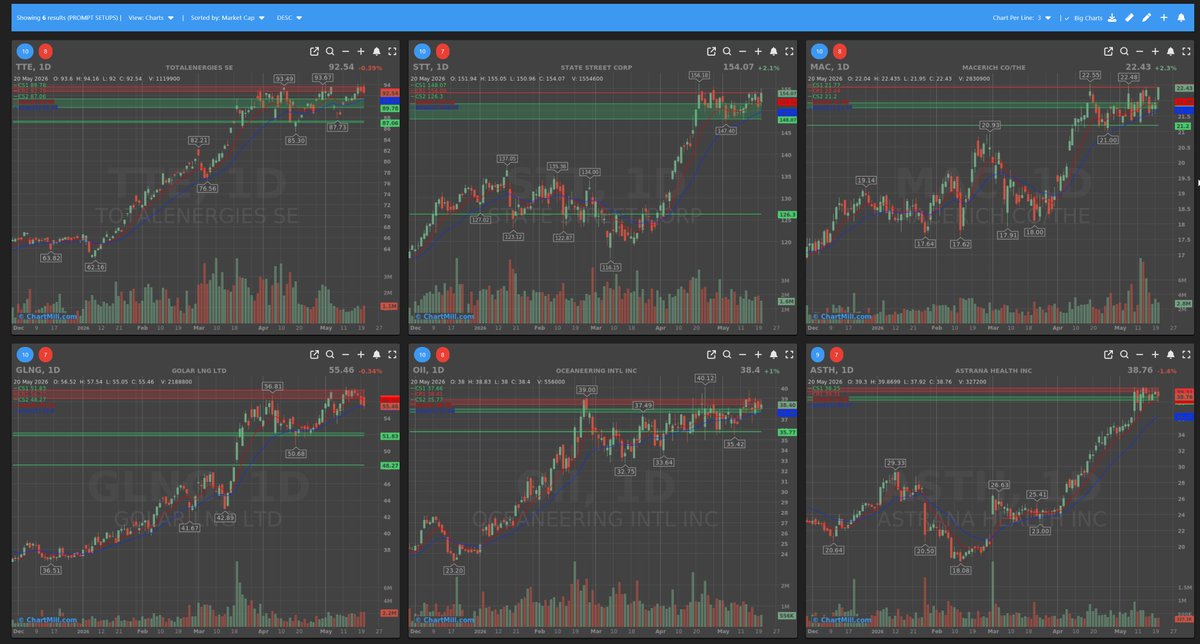Set an alert bell on STT chart
Image resolution: width=1200 pixels, height=644 pixels.
click(x=773, y=51)
